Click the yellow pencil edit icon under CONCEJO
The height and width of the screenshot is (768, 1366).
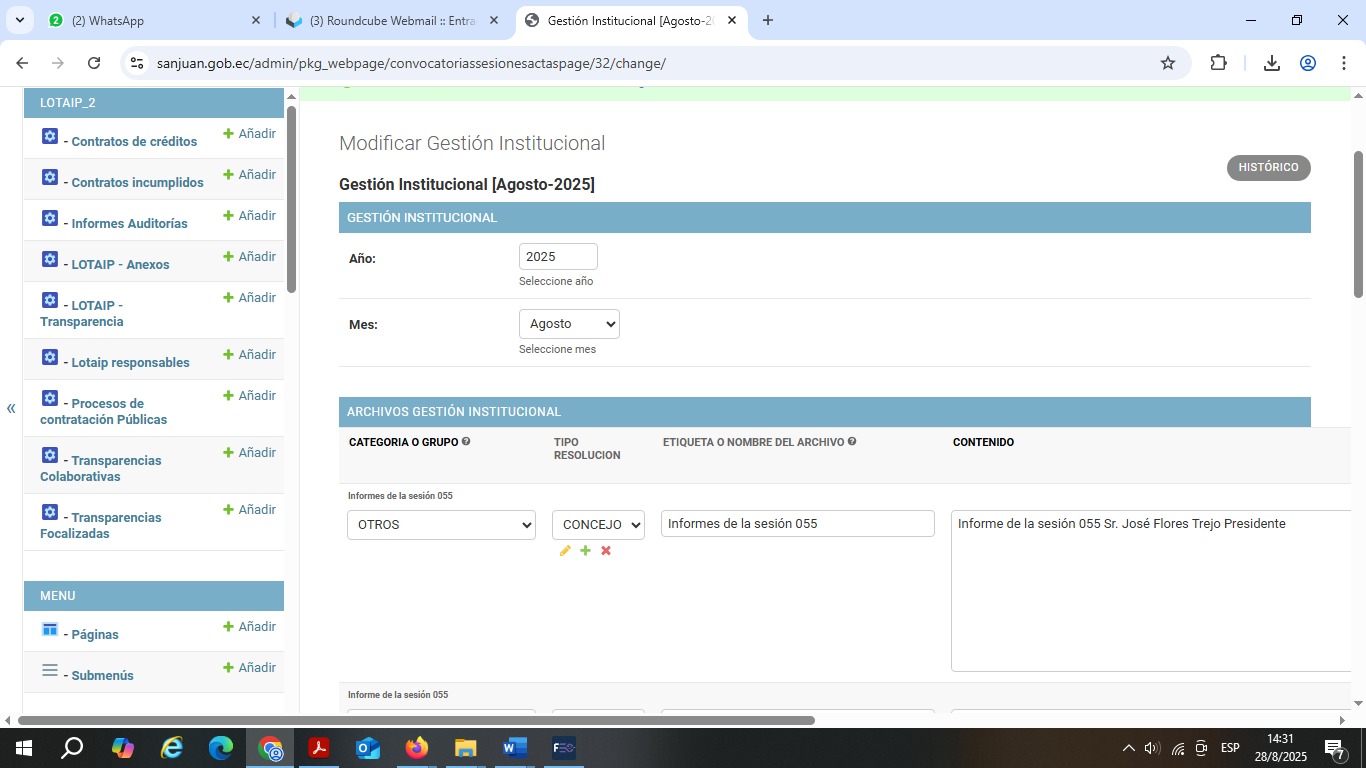tap(565, 551)
